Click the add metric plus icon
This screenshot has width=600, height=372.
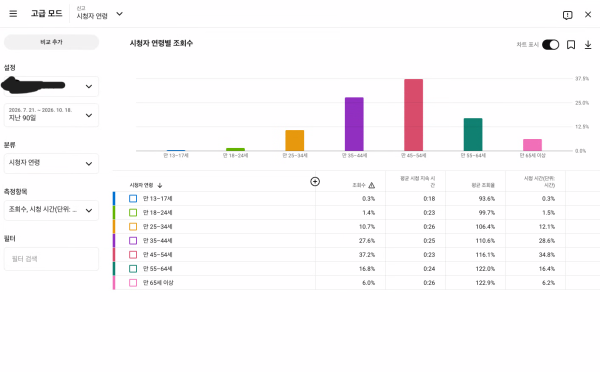coord(315,181)
